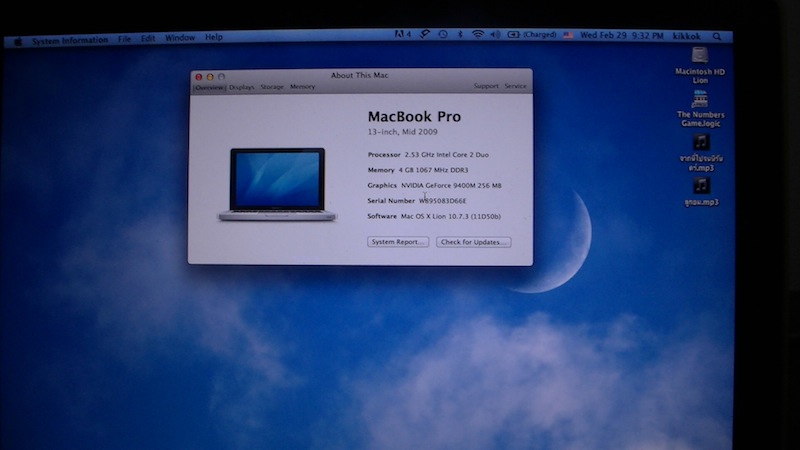Viewport: 800px width, 450px height.
Task: Click the date and time Wed Feb 29
Action: tap(621, 36)
